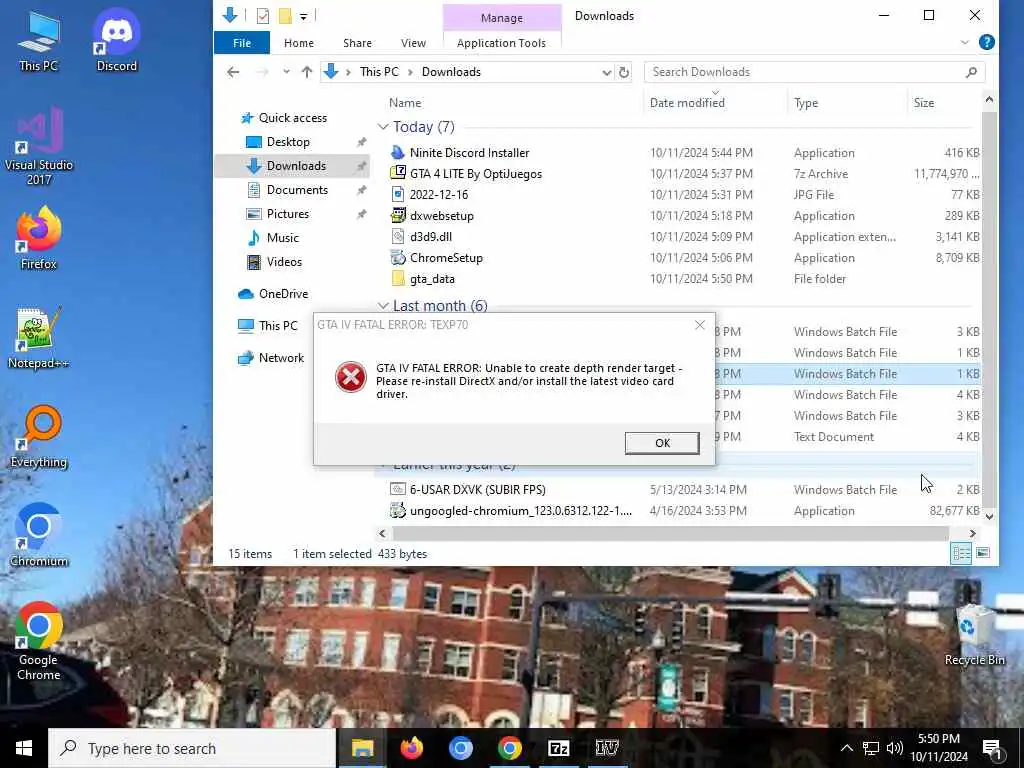Click the taskbar search box
The width and height of the screenshot is (1024, 768).
click(192, 748)
